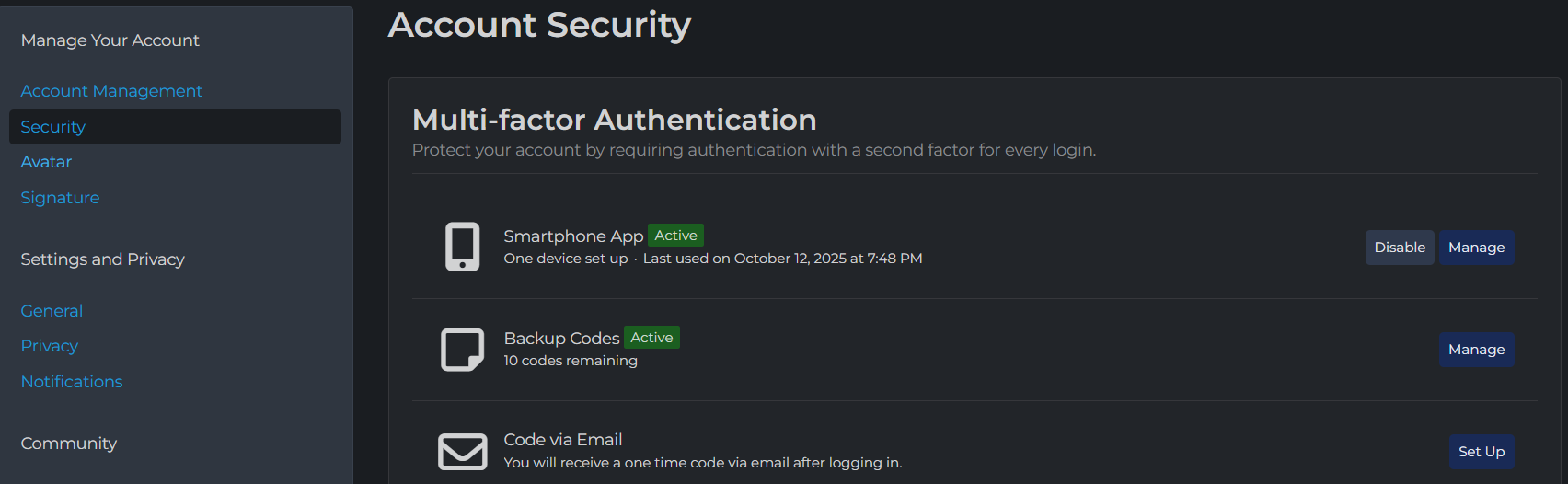Click the Community section heading
1568x484 pixels.
[x=69, y=444]
